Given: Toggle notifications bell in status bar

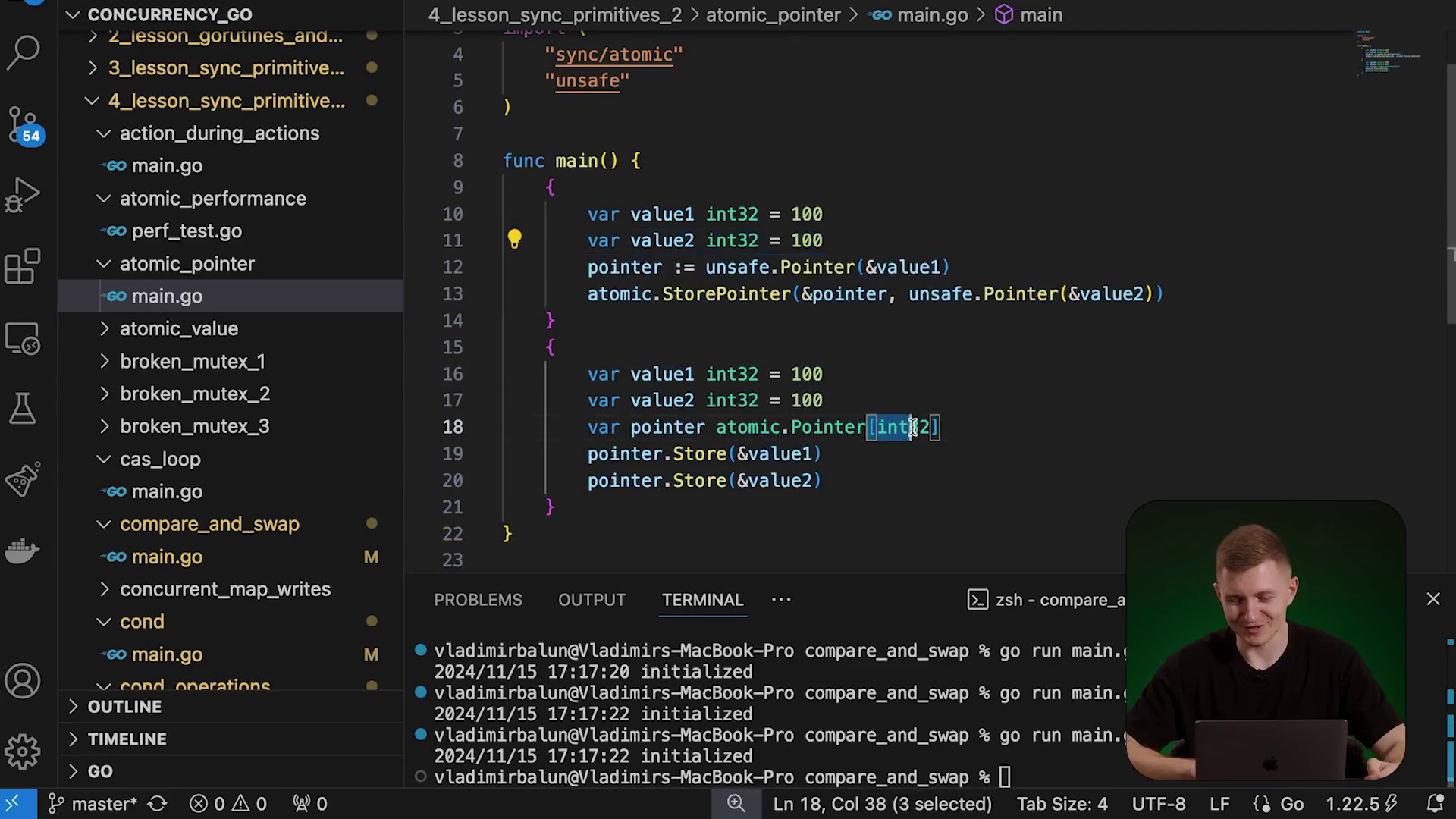Looking at the screenshot, I should (x=1435, y=804).
